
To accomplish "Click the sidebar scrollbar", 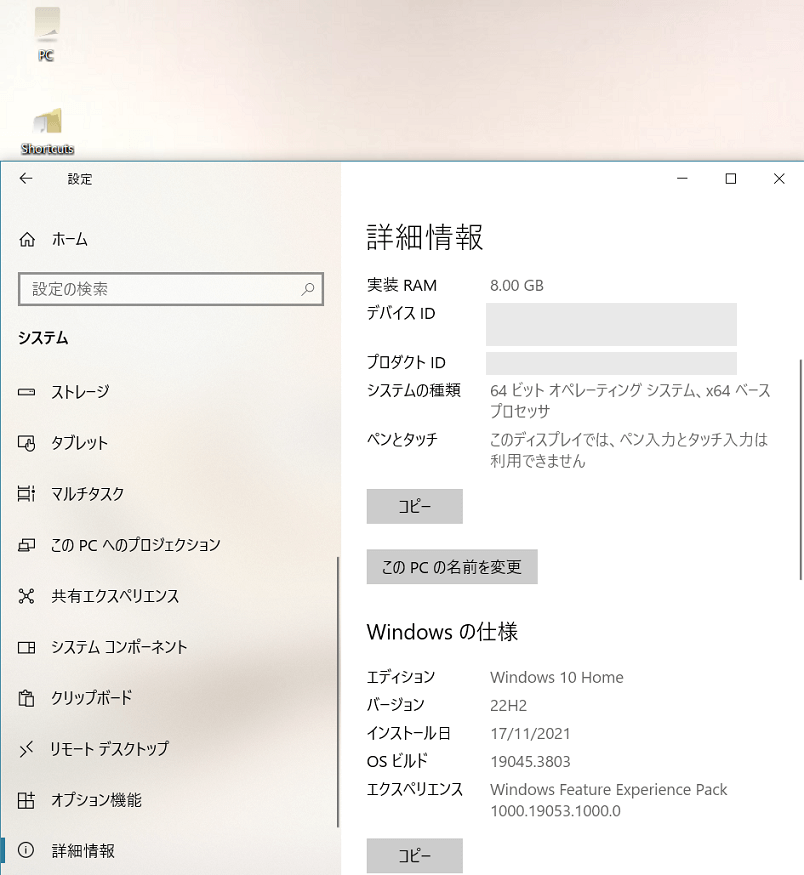I will click(338, 692).
